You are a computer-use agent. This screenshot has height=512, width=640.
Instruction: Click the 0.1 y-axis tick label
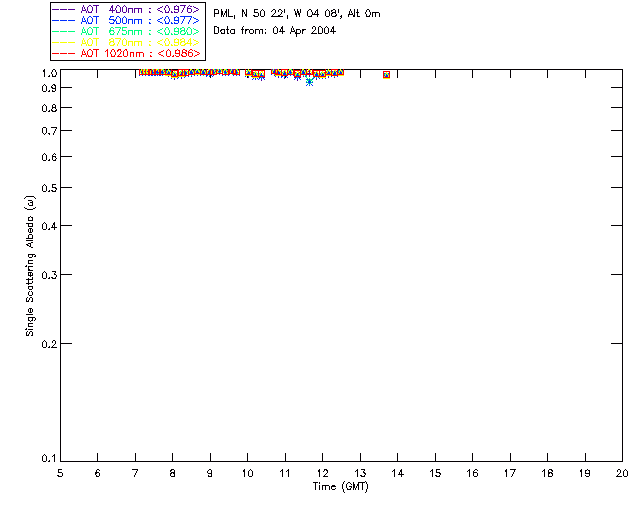click(x=49, y=459)
